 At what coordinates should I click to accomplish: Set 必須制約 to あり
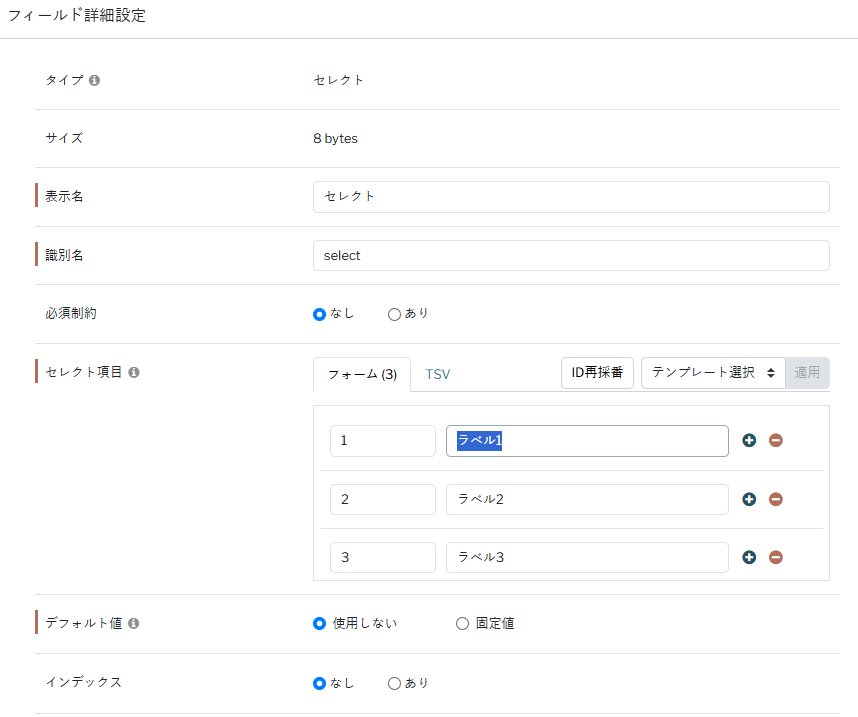coord(394,314)
